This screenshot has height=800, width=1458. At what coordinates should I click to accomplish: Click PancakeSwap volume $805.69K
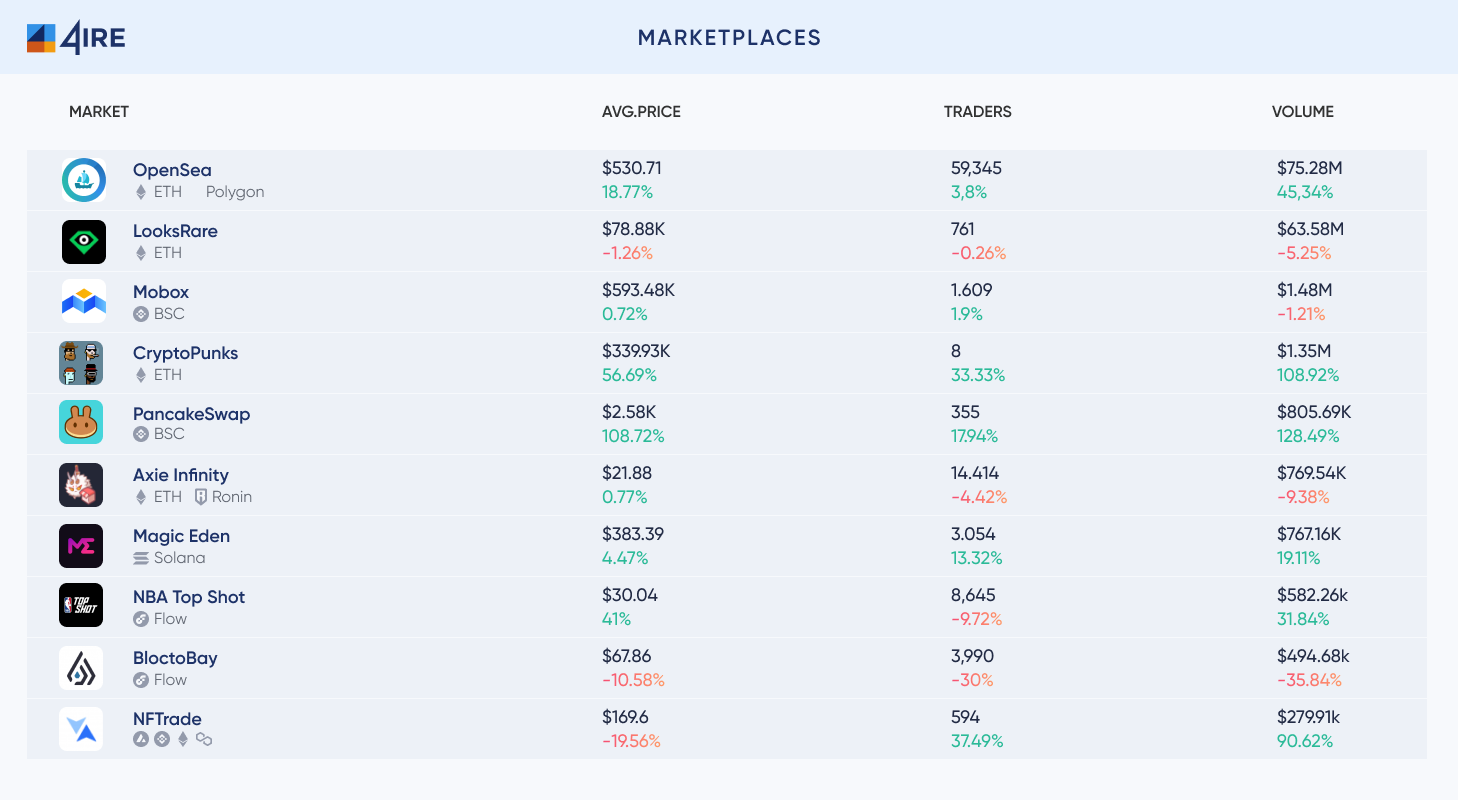tap(1314, 412)
